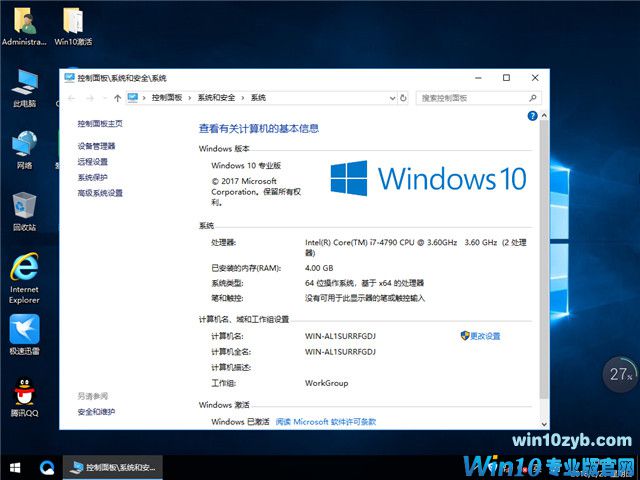Open the Win10激活 folder on desktop

point(73,27)
